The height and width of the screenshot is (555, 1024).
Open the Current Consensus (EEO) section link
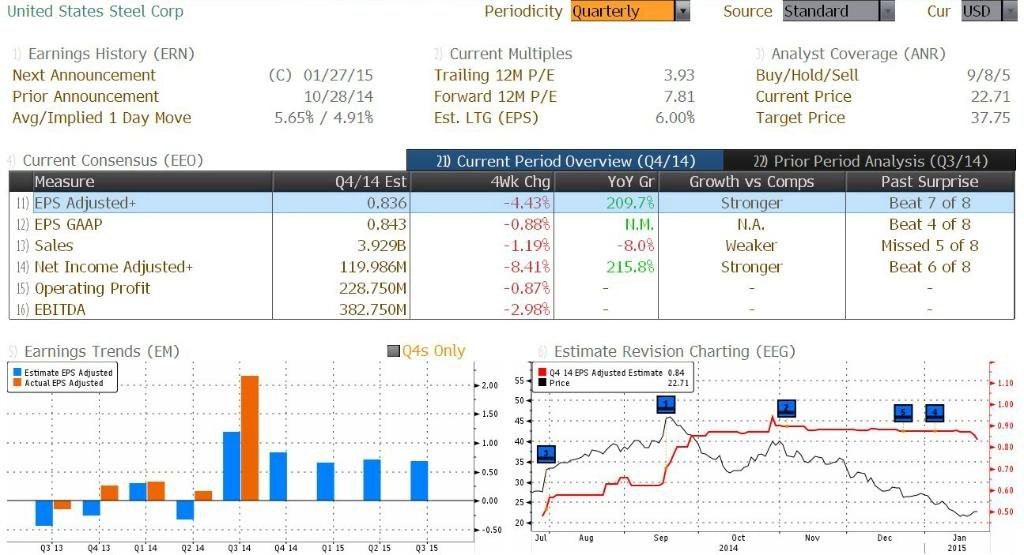point(112,160)
